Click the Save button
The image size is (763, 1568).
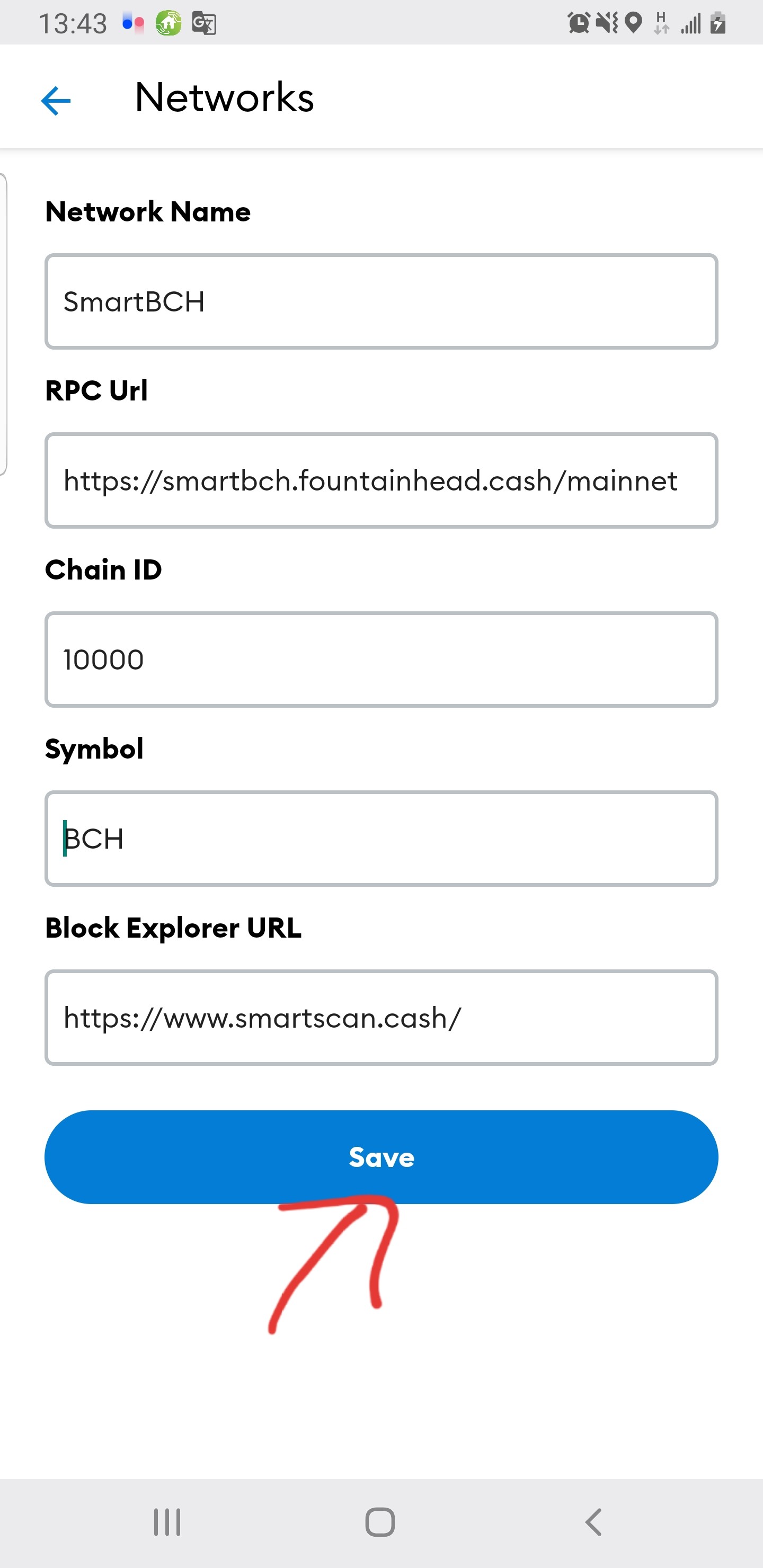tap(381, 1156)
